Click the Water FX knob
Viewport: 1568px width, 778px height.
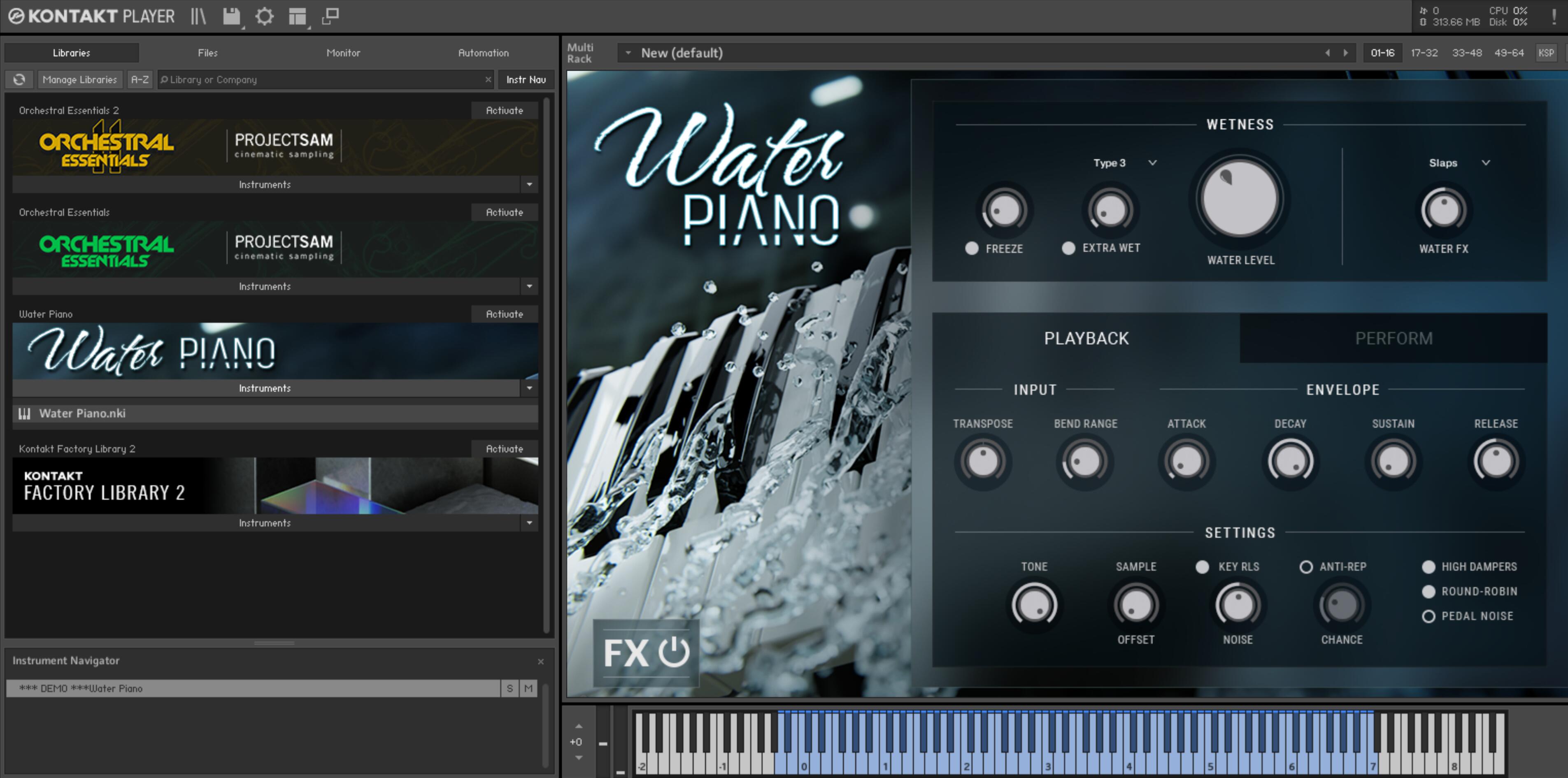[x=1443, y=211]
